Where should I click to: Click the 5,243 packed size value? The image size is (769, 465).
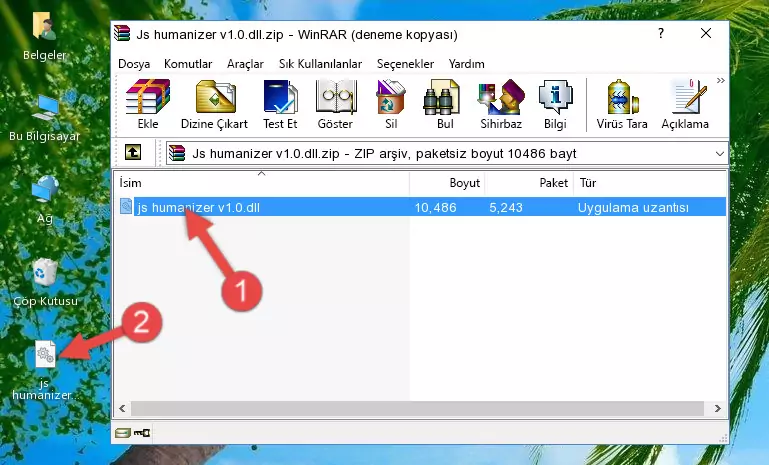[506, 207]
